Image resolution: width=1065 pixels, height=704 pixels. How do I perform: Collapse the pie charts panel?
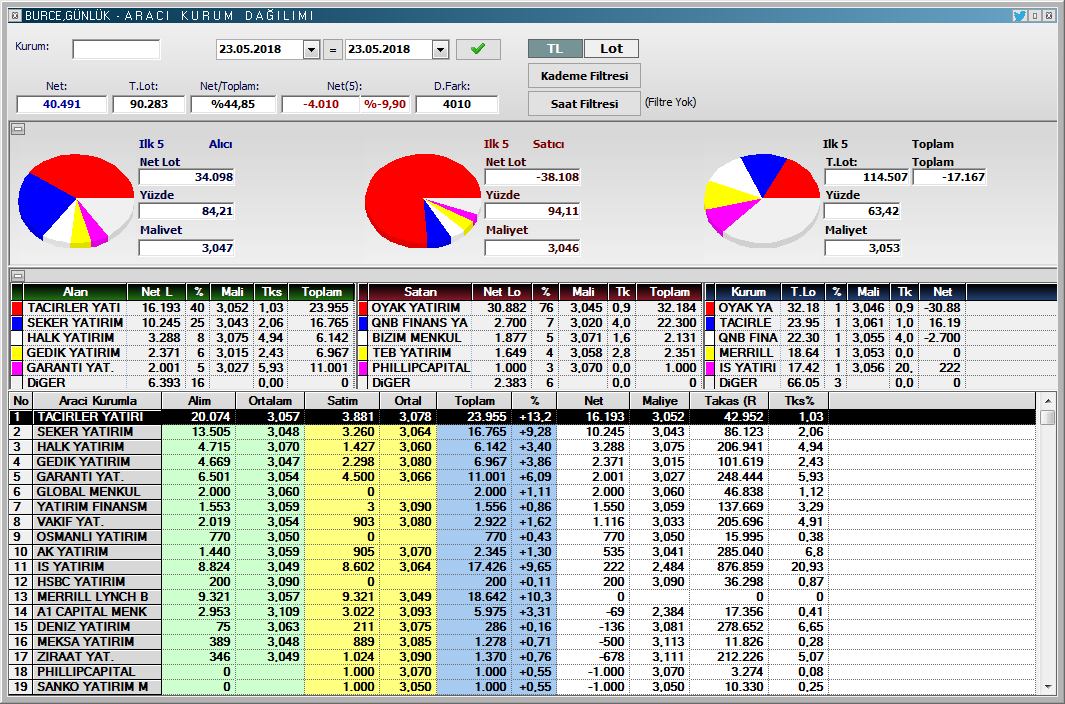click(18, 129)
